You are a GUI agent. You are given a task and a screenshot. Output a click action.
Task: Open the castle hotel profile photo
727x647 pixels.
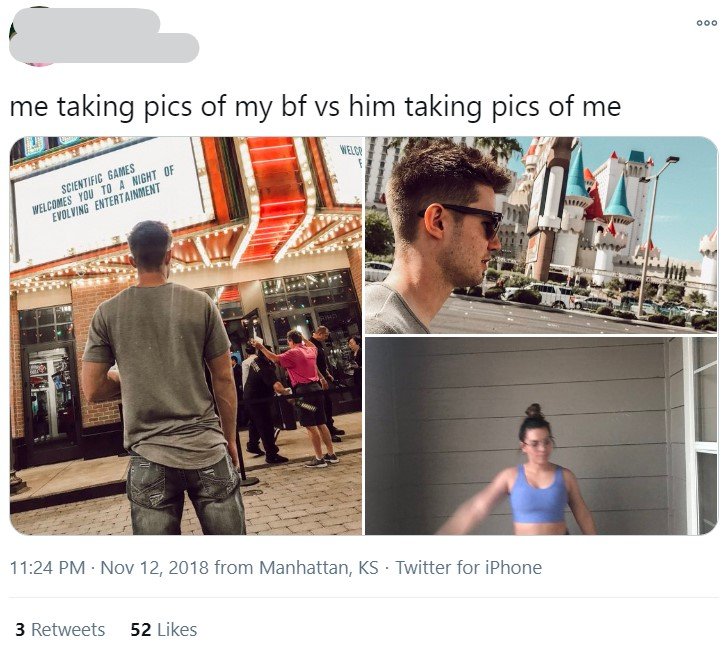tap(541, 235)
